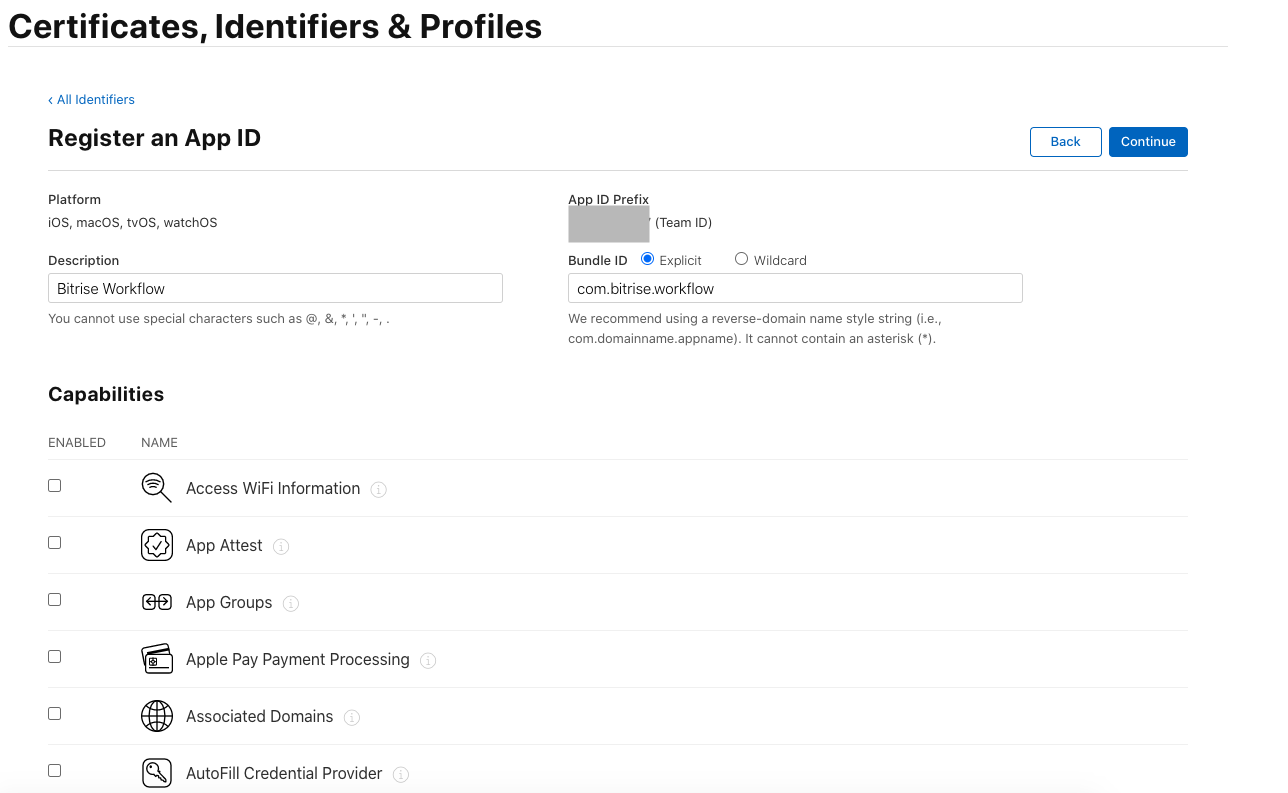
Task: Click the Apple Pay Payment Processing icon
Action: coord(157,659)
